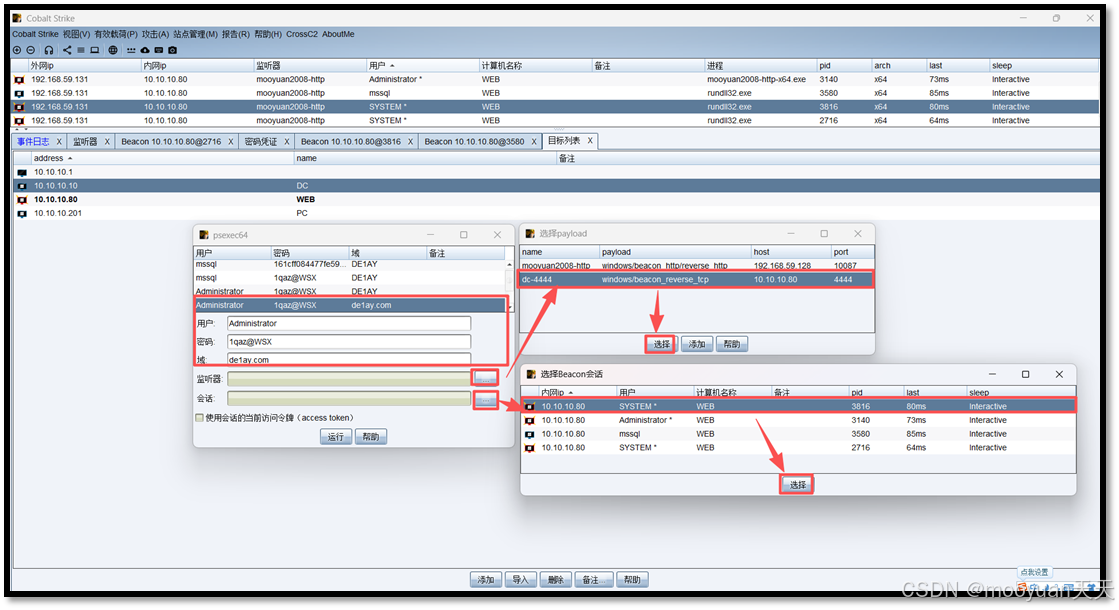Open session chooser with 会话 browse button
Viewport: 1119px width, 610px height.
(x=486, y=399)
